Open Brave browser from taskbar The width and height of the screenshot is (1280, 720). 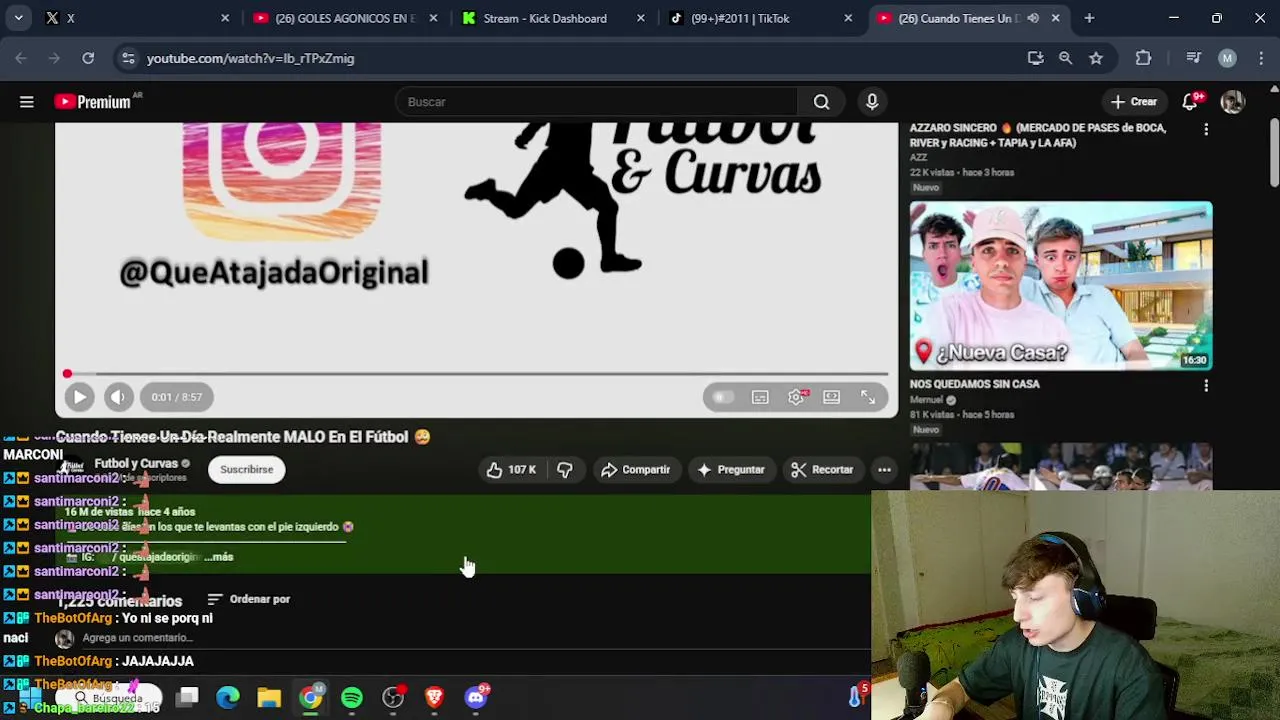coord(434,697)
